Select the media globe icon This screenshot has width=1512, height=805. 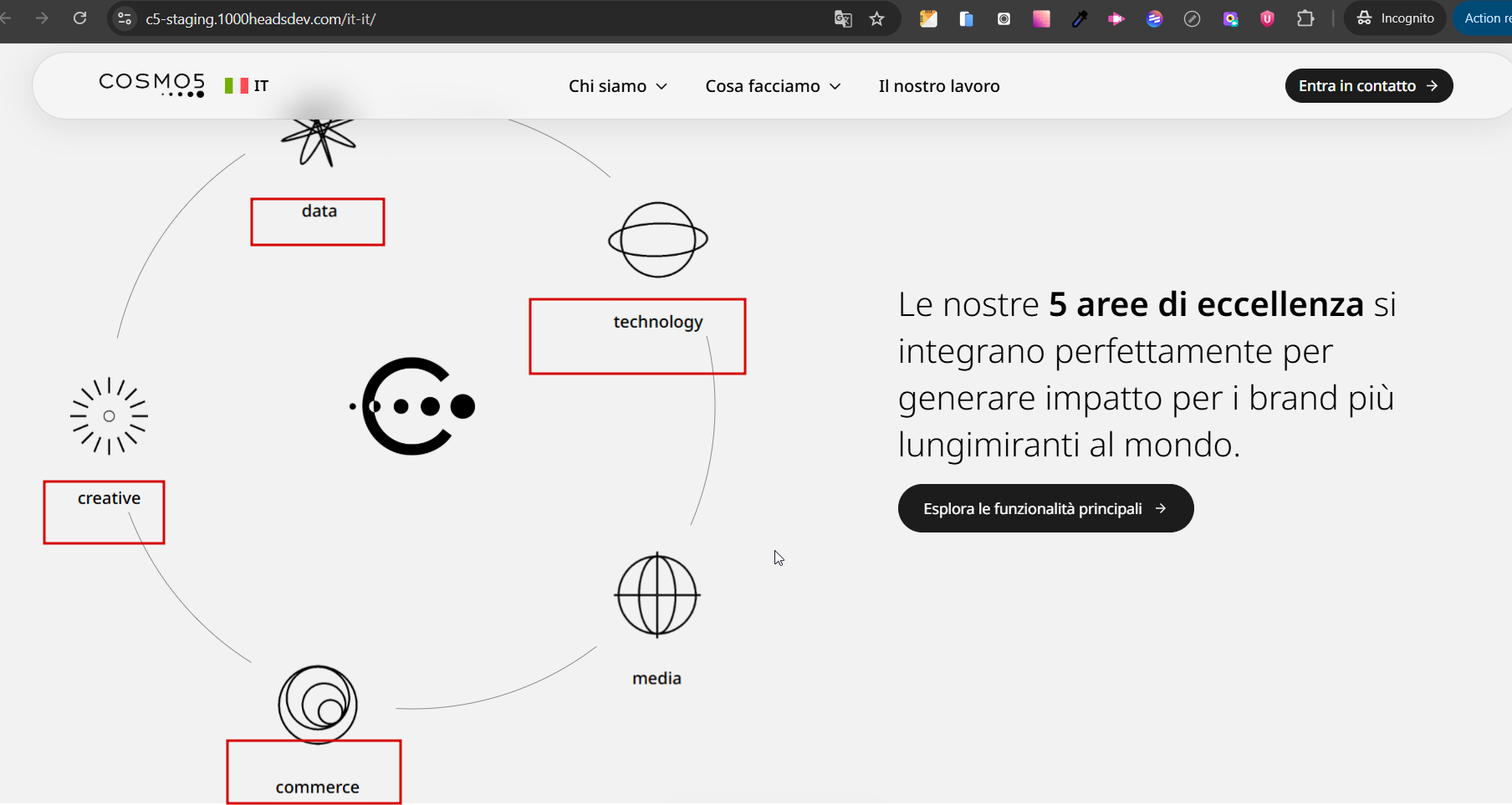[x=657, y=595]
